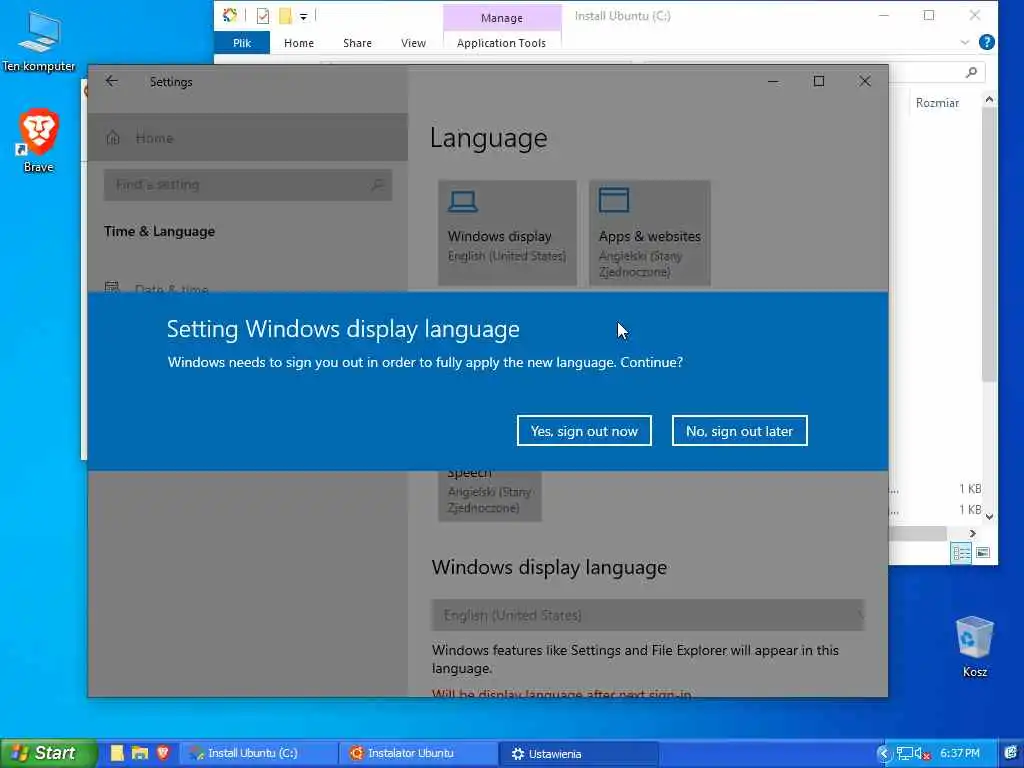Open Home in the Settings sidebar
1024x768 pixels.
248,138
